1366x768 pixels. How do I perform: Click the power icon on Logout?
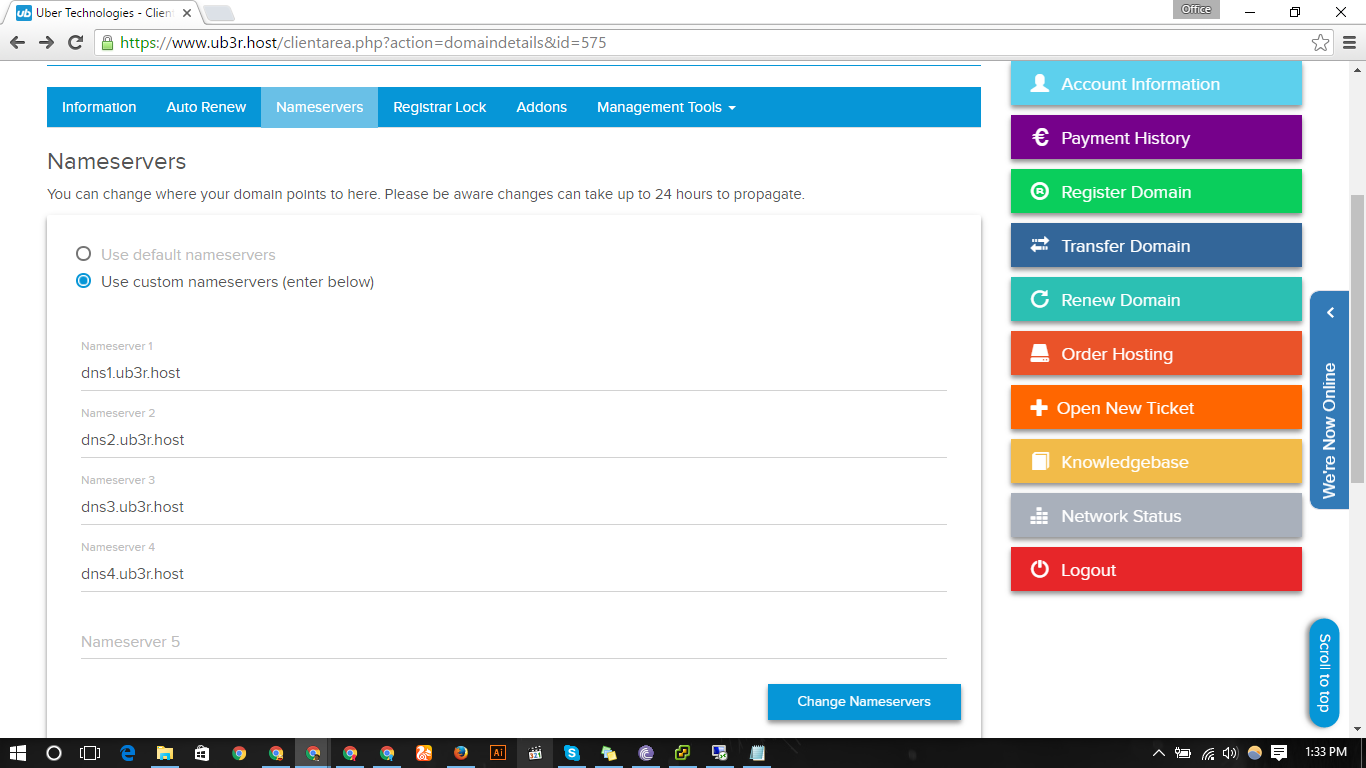pyautogui.click(x=1040, y=570)
